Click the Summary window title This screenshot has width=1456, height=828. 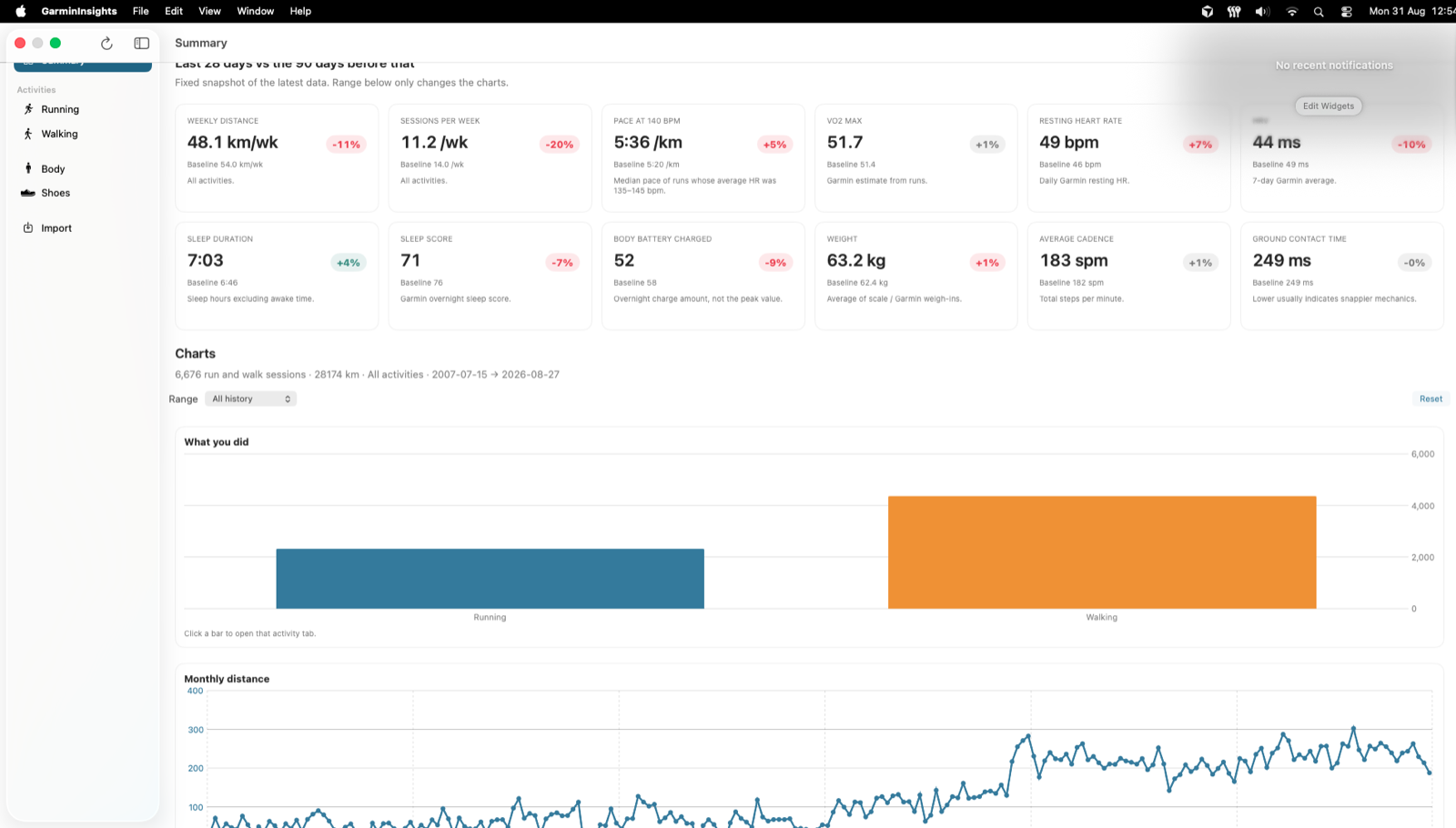click(x=201, y=43)
